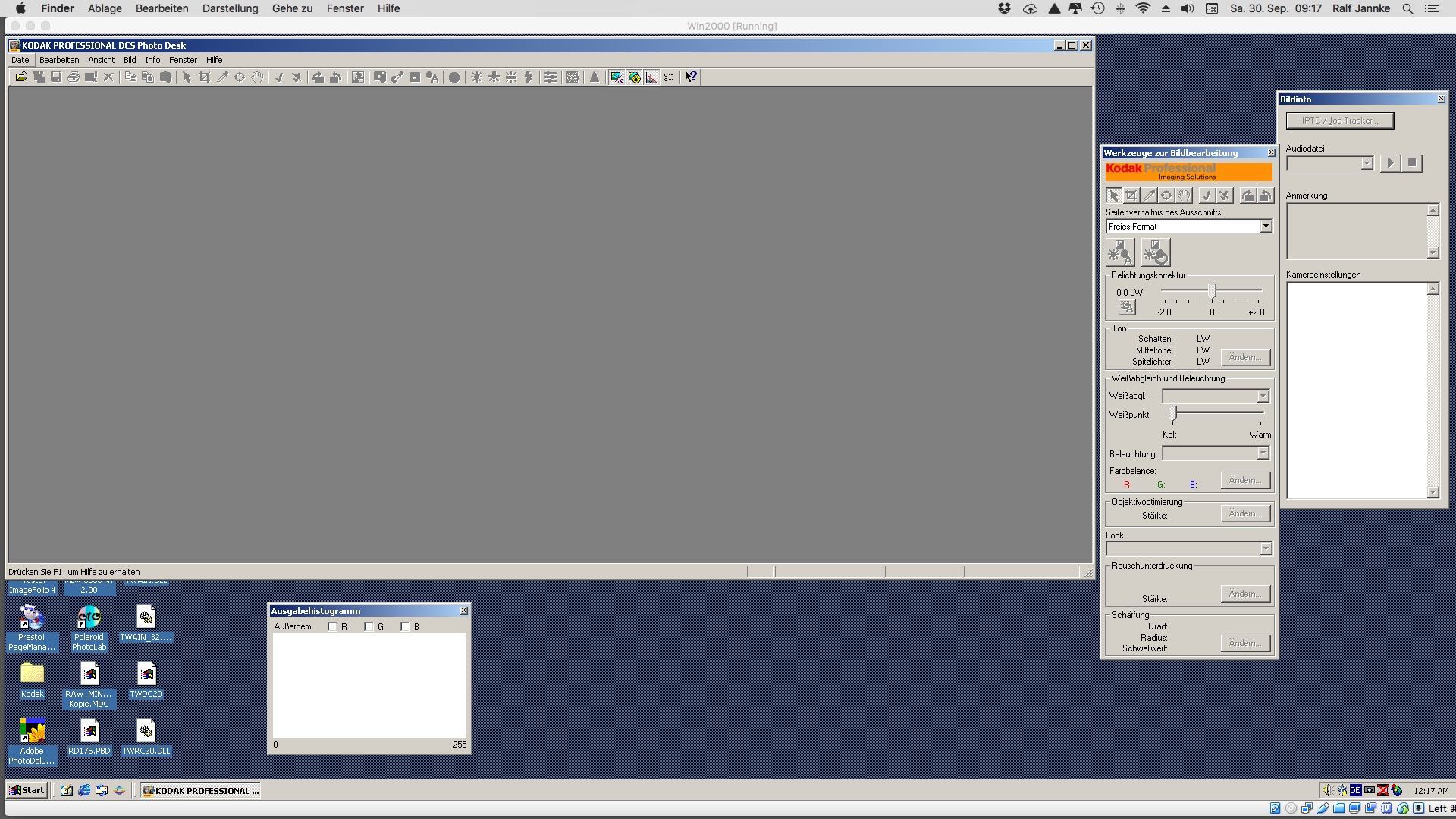Open the Polaroid PhotoLab desktop shortcut
This screenshot has width=1456, height=819.
pos(89,629)
